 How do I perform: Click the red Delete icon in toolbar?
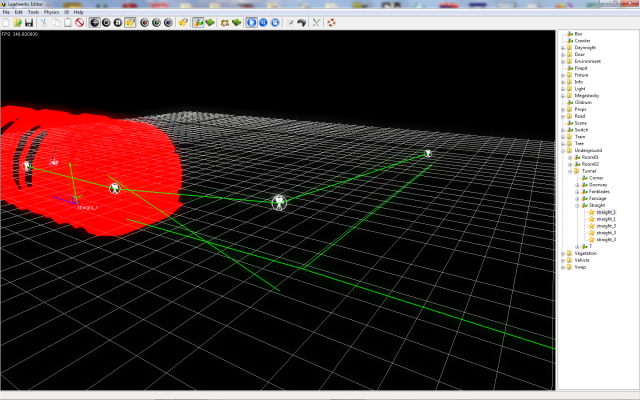tap(79, 22)
